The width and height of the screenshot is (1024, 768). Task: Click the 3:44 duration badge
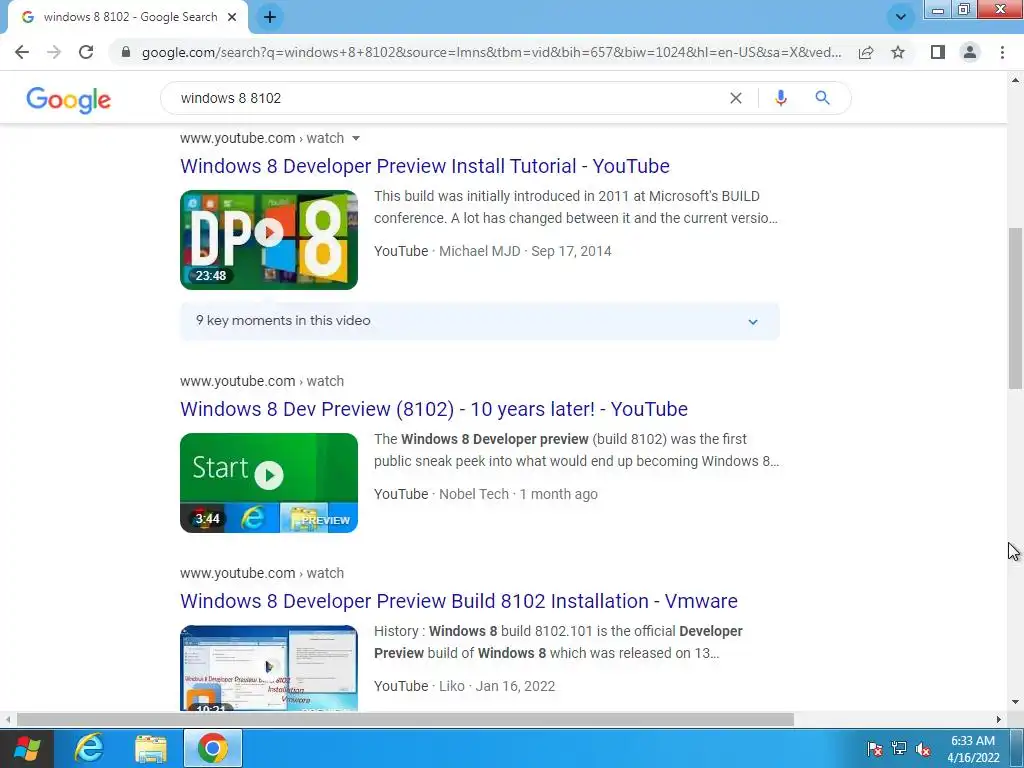click(x=207, y=519)
